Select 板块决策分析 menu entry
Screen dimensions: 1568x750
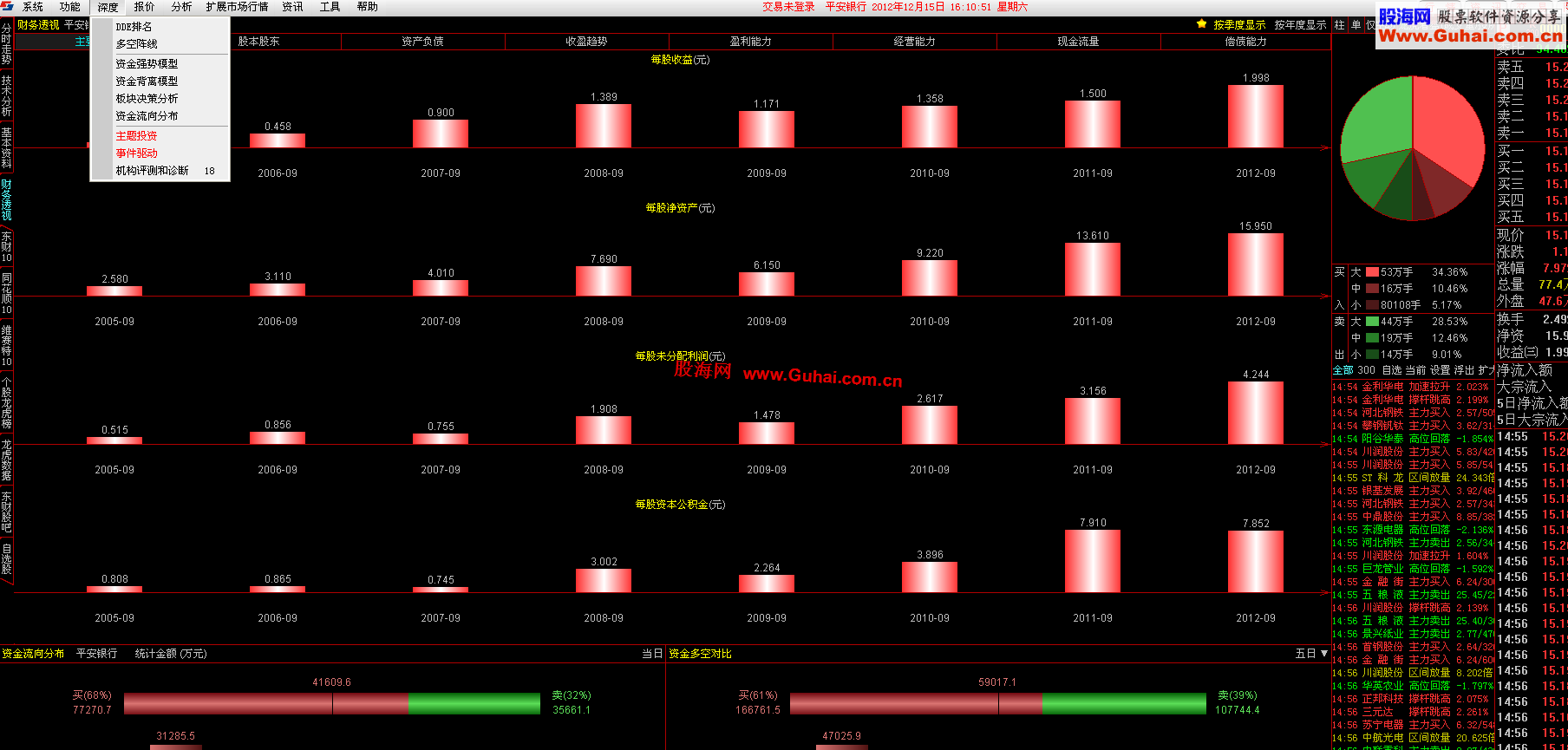point(160,99)
